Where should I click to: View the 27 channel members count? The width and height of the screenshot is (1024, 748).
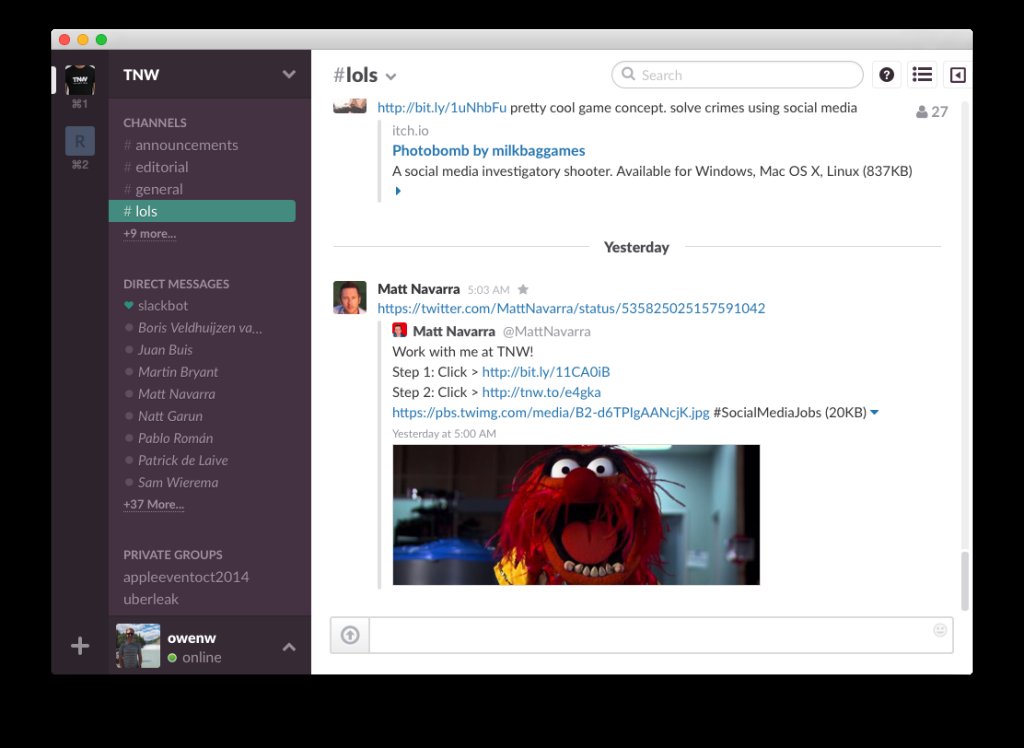(x=931, y=112)
